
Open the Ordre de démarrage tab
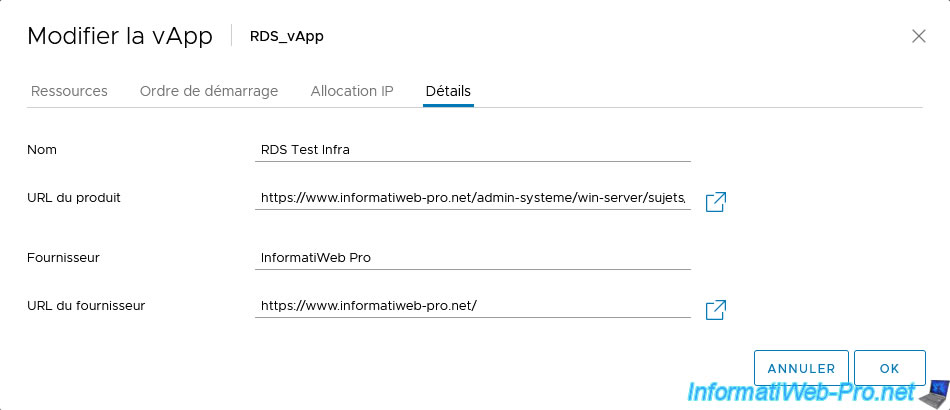209,91
